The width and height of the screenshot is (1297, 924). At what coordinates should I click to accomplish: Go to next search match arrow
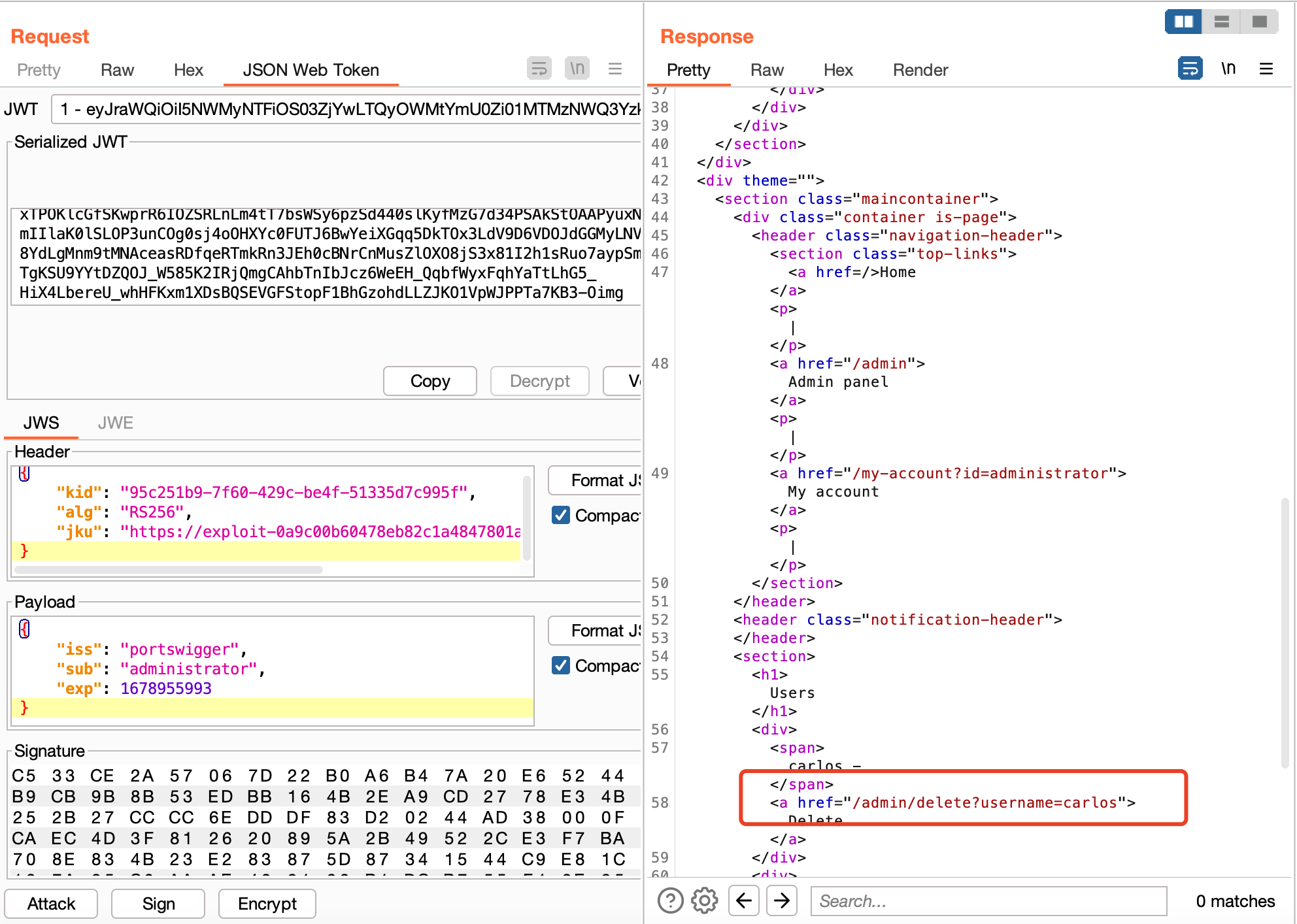[x=782, y=900]
